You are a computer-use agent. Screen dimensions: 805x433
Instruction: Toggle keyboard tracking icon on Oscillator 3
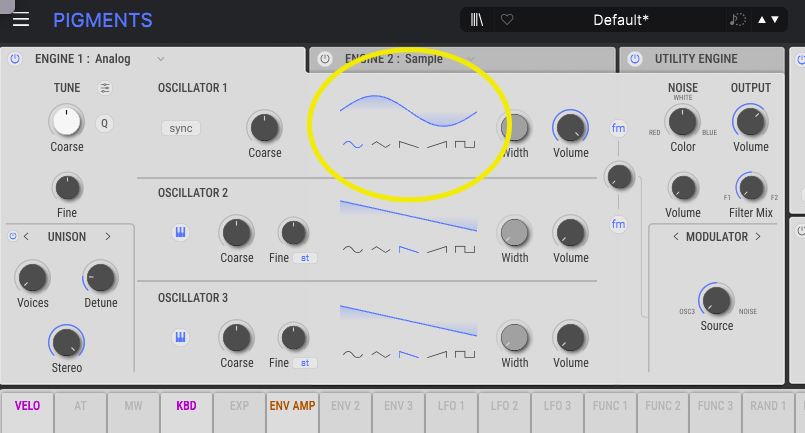pos(181,336)
